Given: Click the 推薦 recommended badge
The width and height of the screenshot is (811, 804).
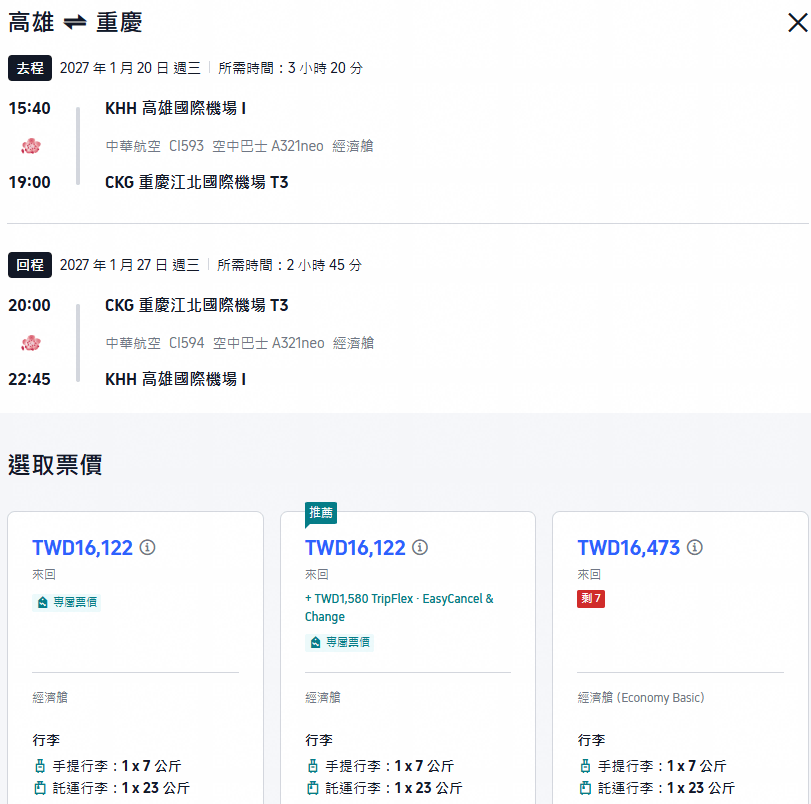Looking at the screenshot, I should (321, 513).
